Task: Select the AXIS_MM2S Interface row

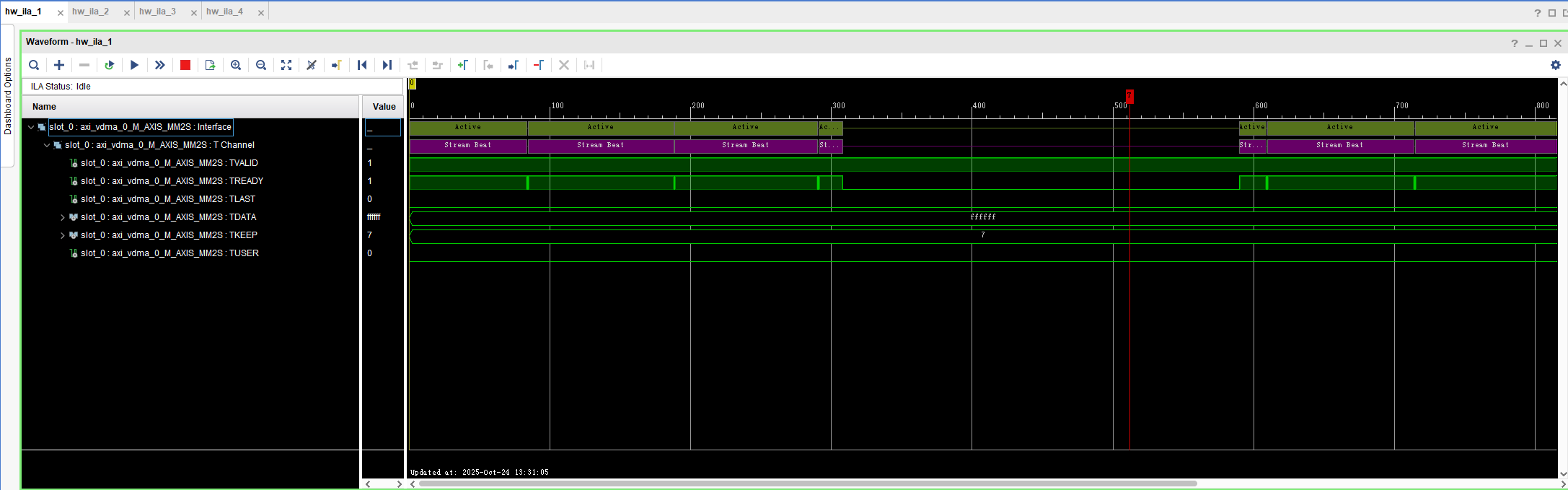Action: pos(140,127)
